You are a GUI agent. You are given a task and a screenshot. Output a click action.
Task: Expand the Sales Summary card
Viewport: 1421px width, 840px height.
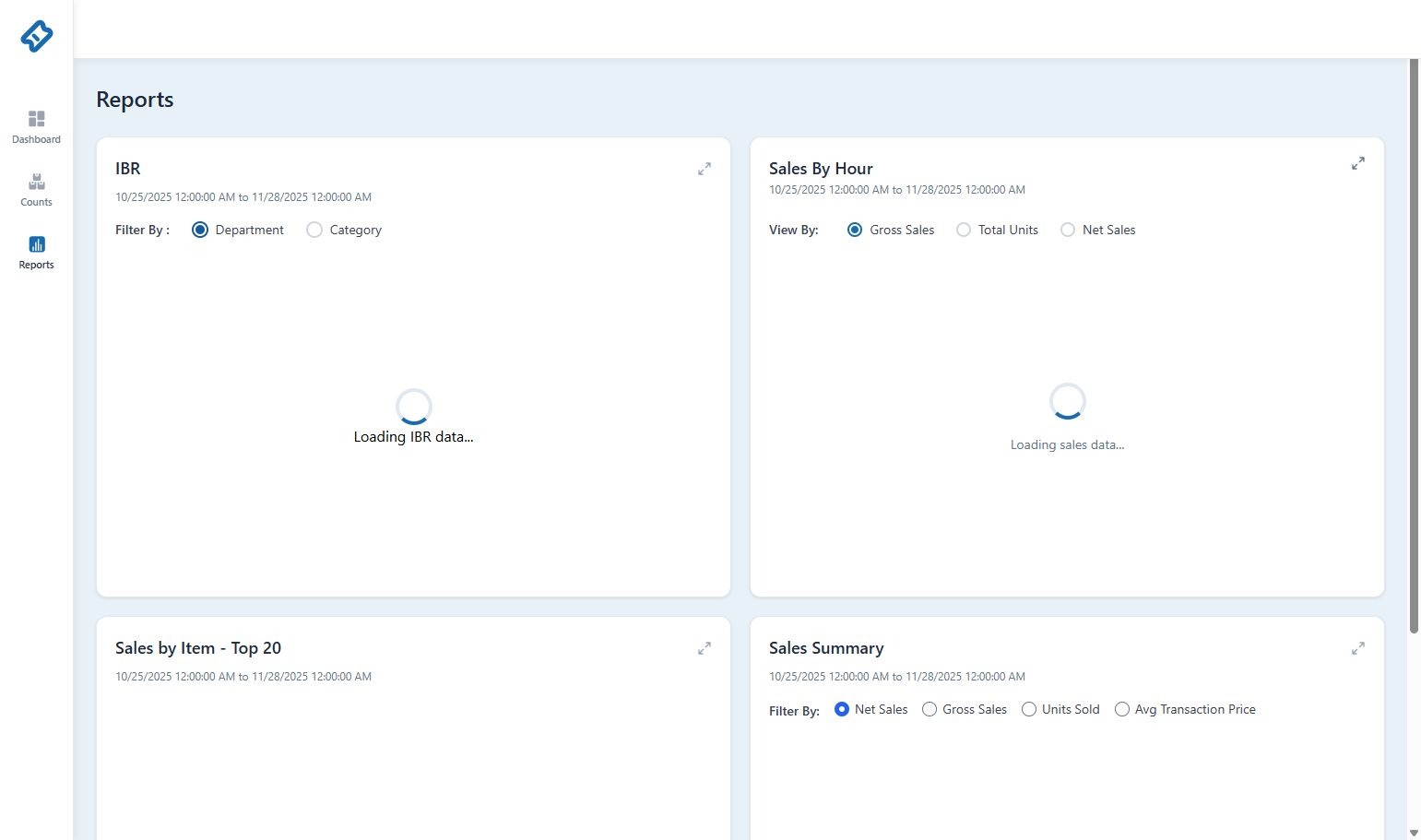pos(1358,648)
